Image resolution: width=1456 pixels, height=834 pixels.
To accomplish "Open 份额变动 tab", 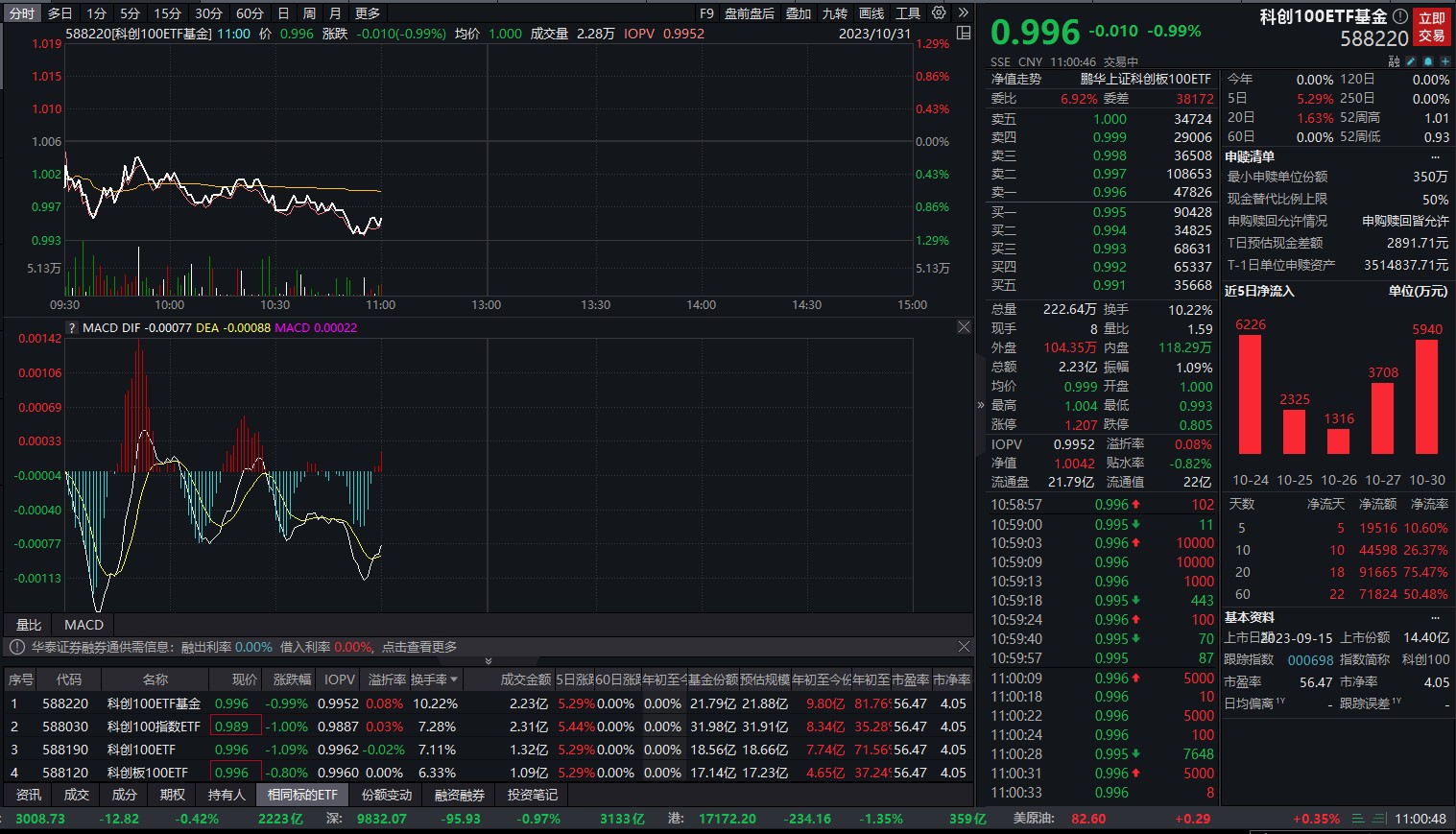I will click(x=387, y=795).
